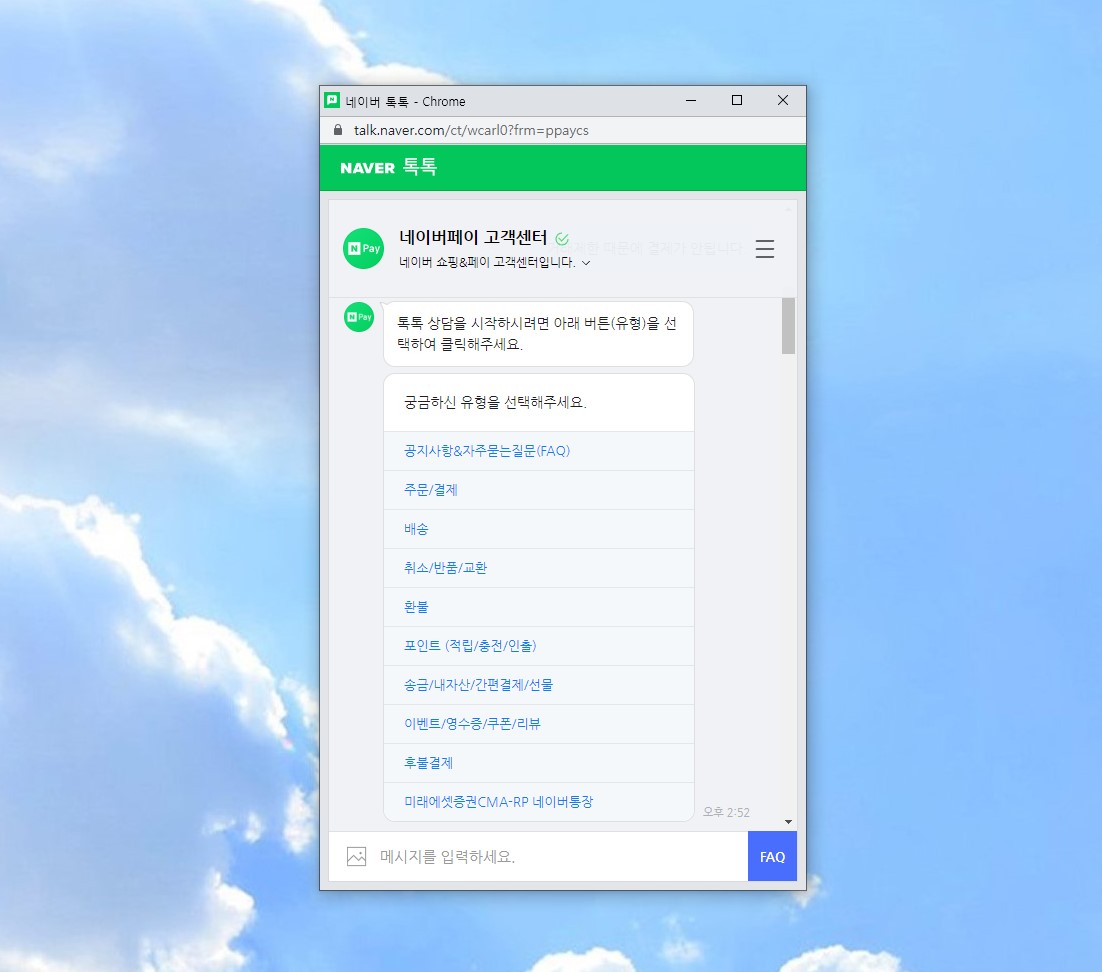Open the hamburger menu in chat header
The height and width of the screenshot is (972, 1102).
(765, 249)
